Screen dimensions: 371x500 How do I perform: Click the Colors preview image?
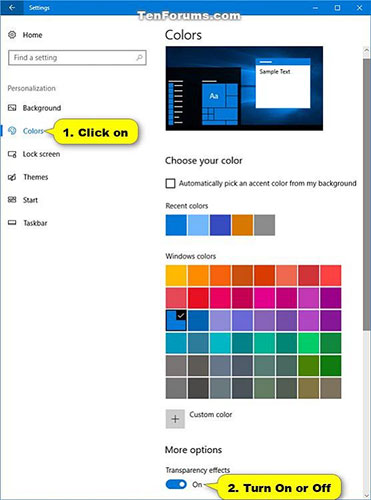tap(244, 88)
